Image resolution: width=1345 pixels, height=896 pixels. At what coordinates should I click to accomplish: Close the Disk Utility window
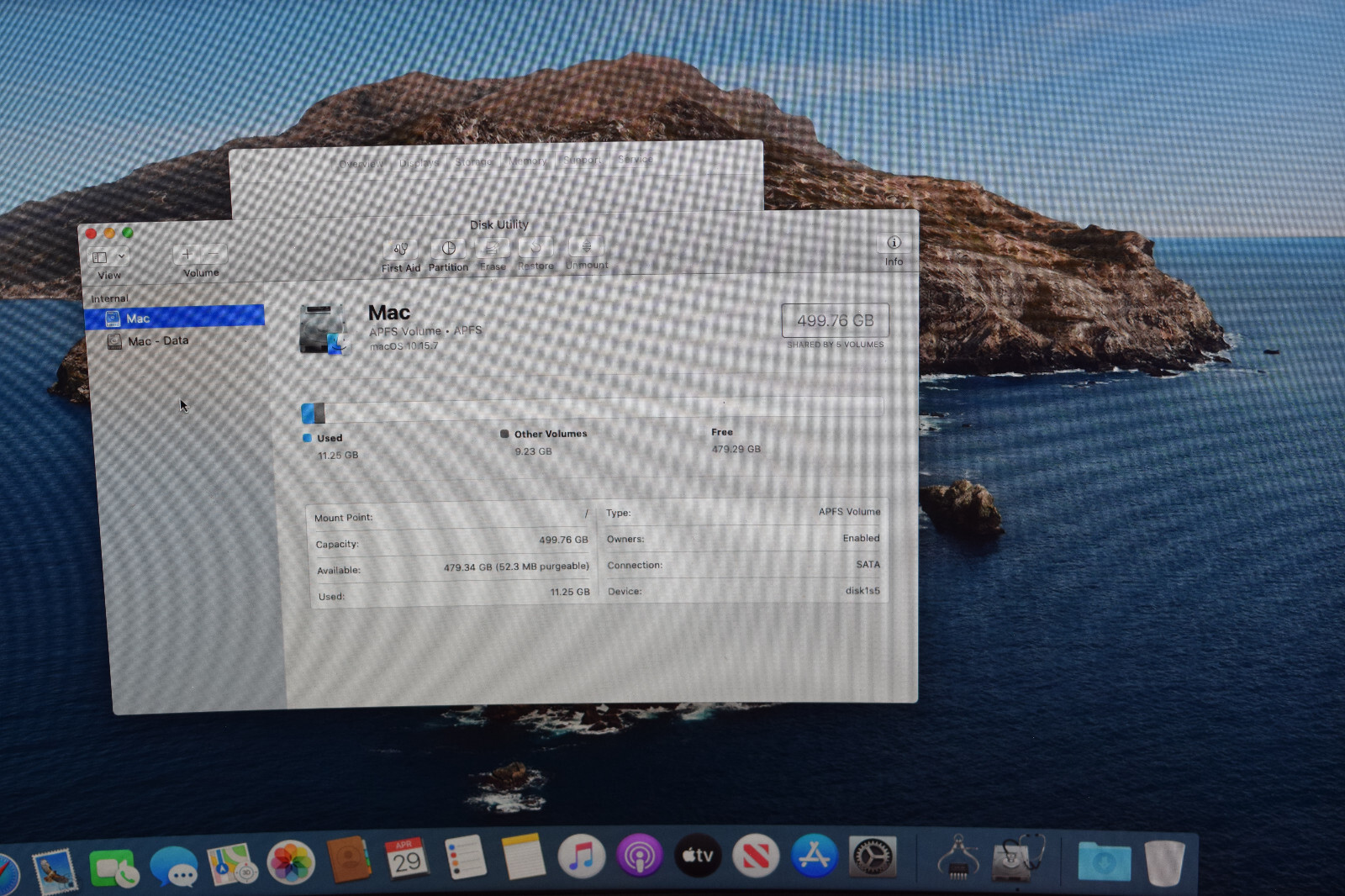(x=91, y=234)
